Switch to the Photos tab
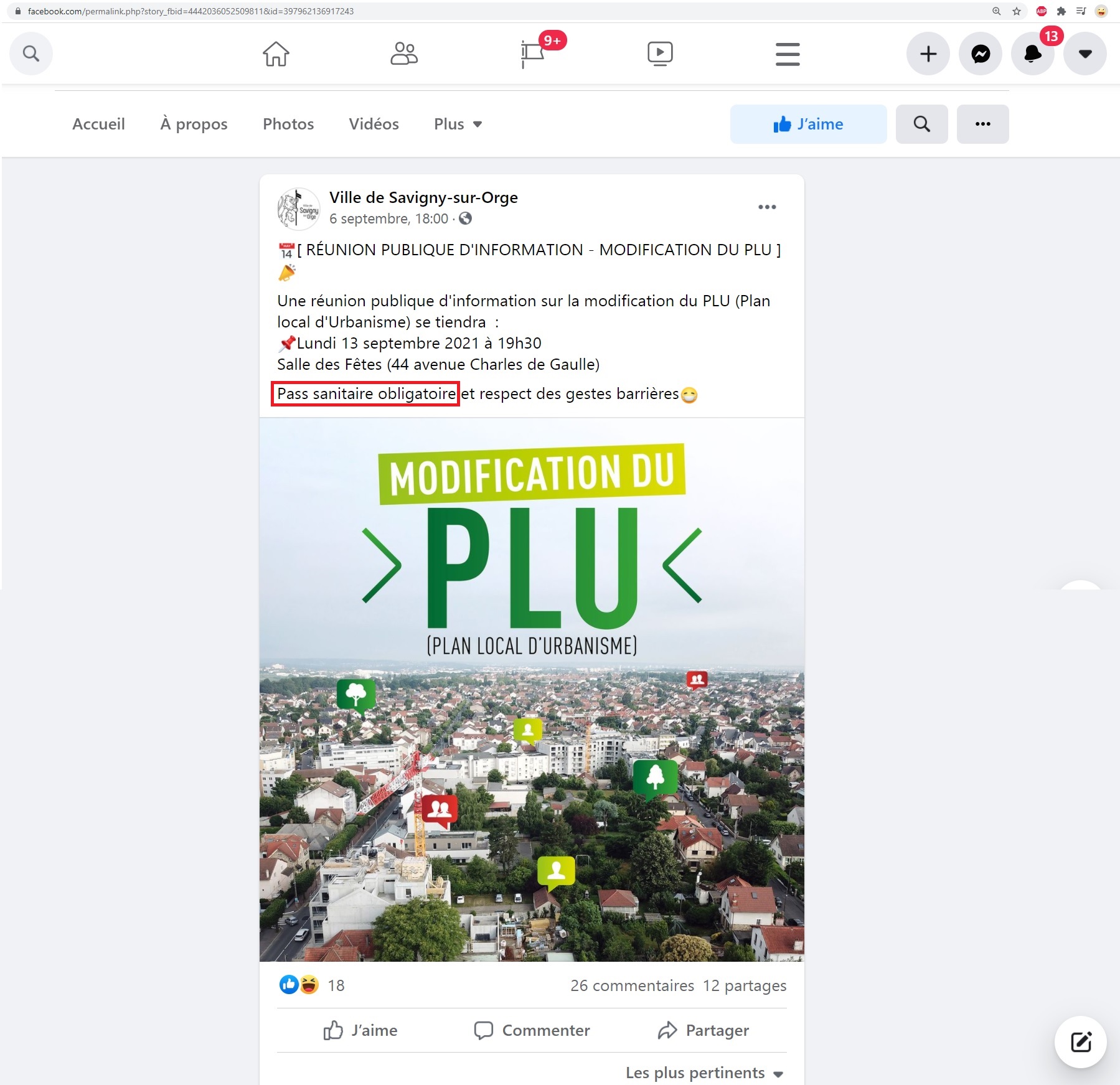The width and height of the screenshot is (1120, 1085). pyautogui.click(x=288, y=124)
